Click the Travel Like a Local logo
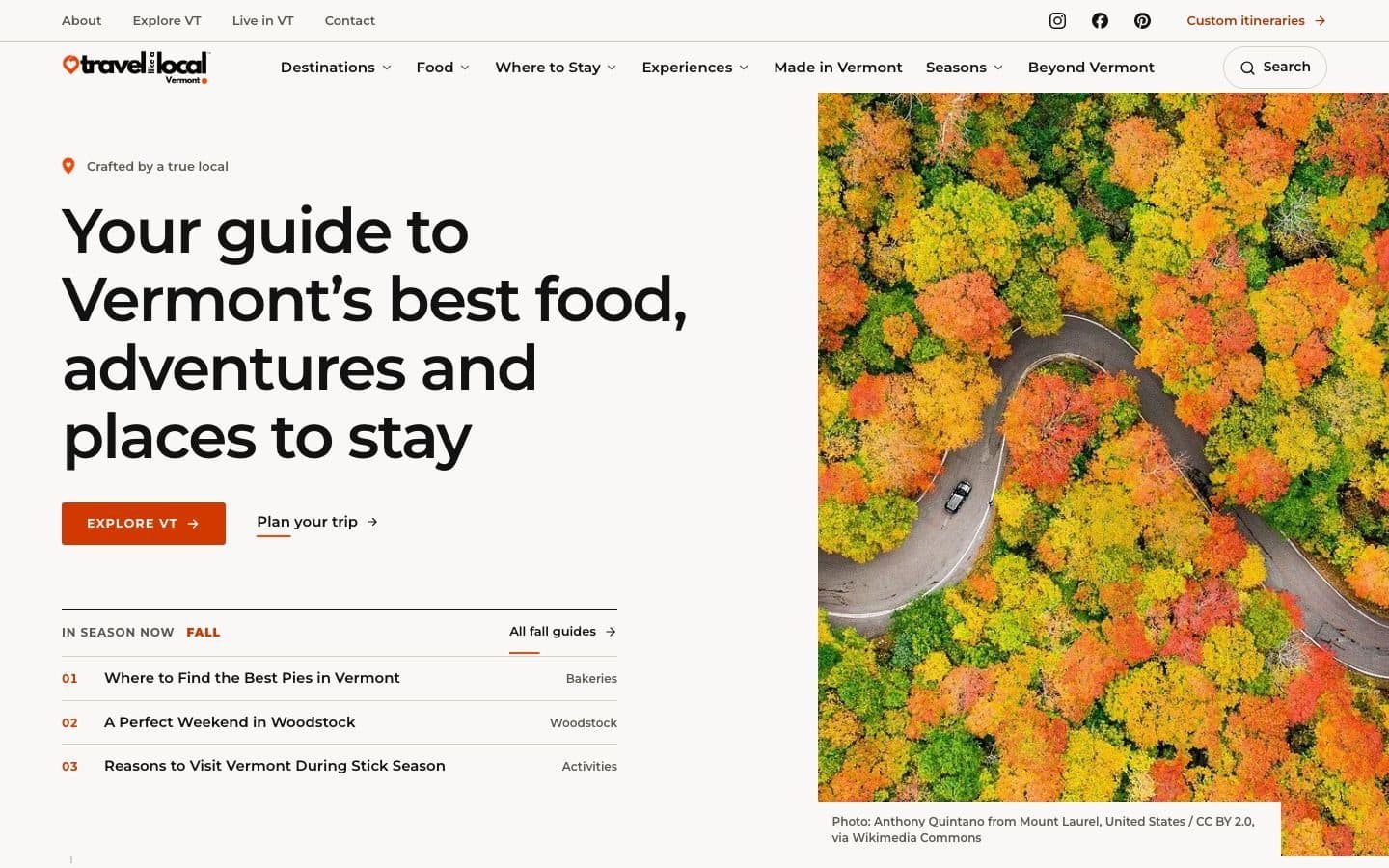Image resolution: width=1389 pixels, height=868 pixels. (135, 68)
